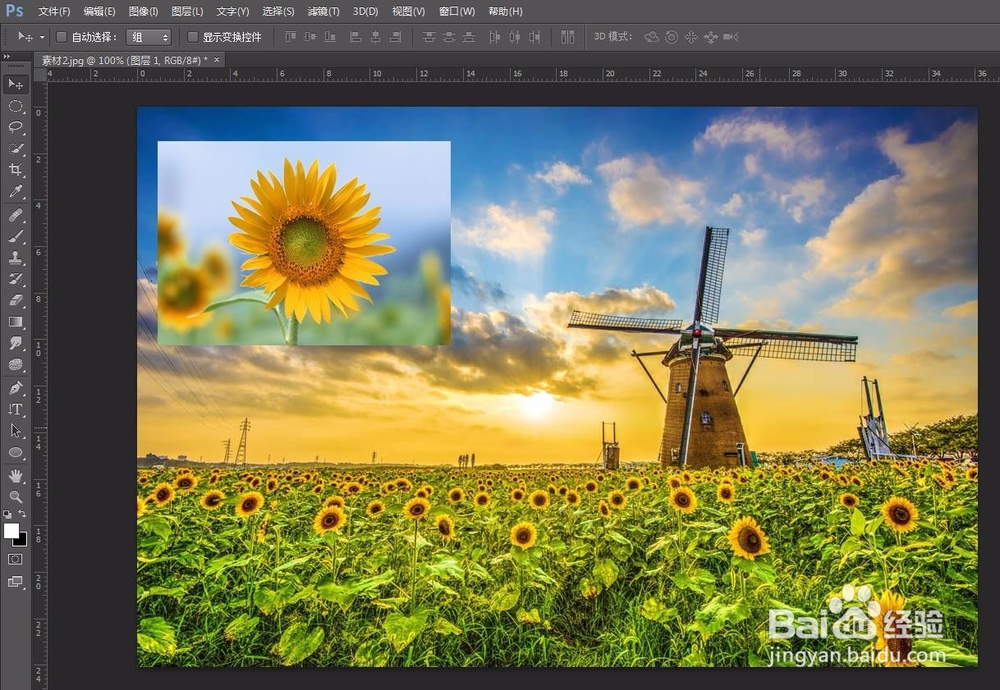Close the 素材2.jpg document tab

[217, 60]
